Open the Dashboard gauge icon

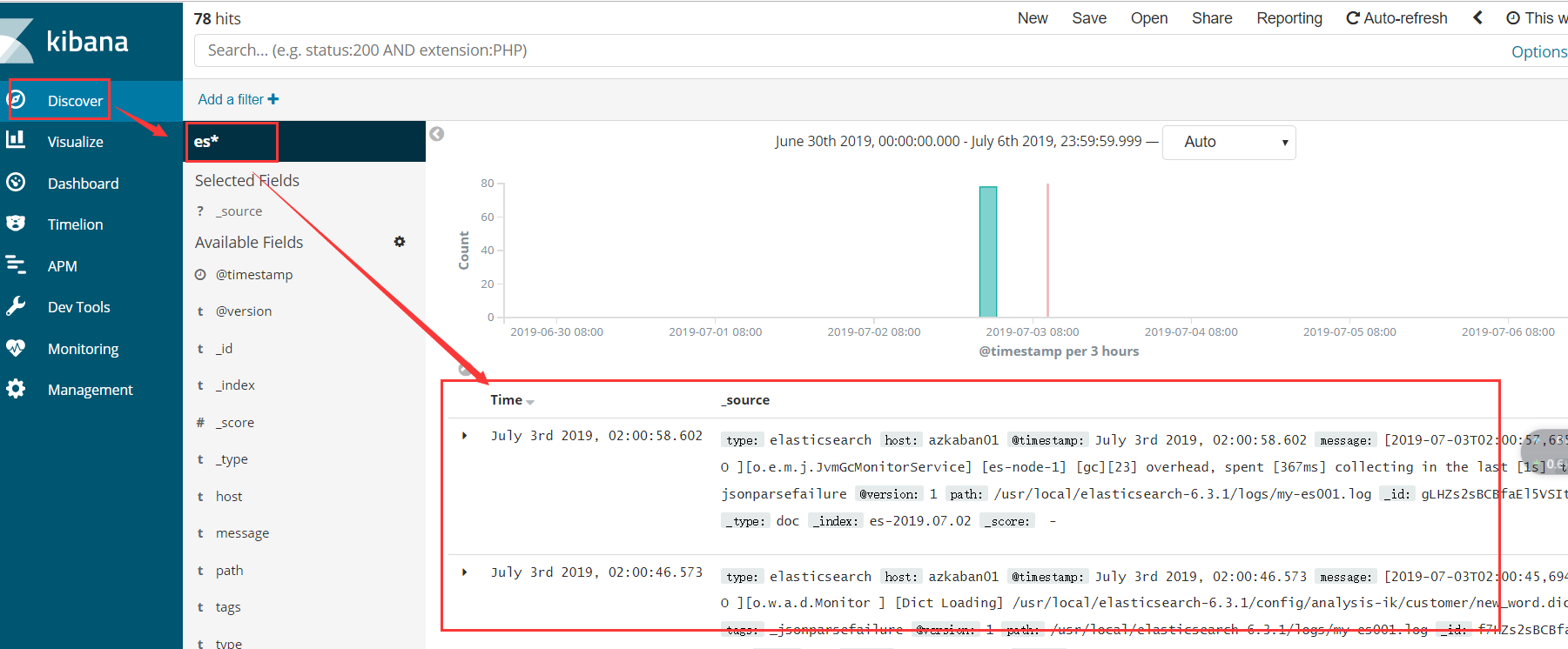tap(16, 182)
